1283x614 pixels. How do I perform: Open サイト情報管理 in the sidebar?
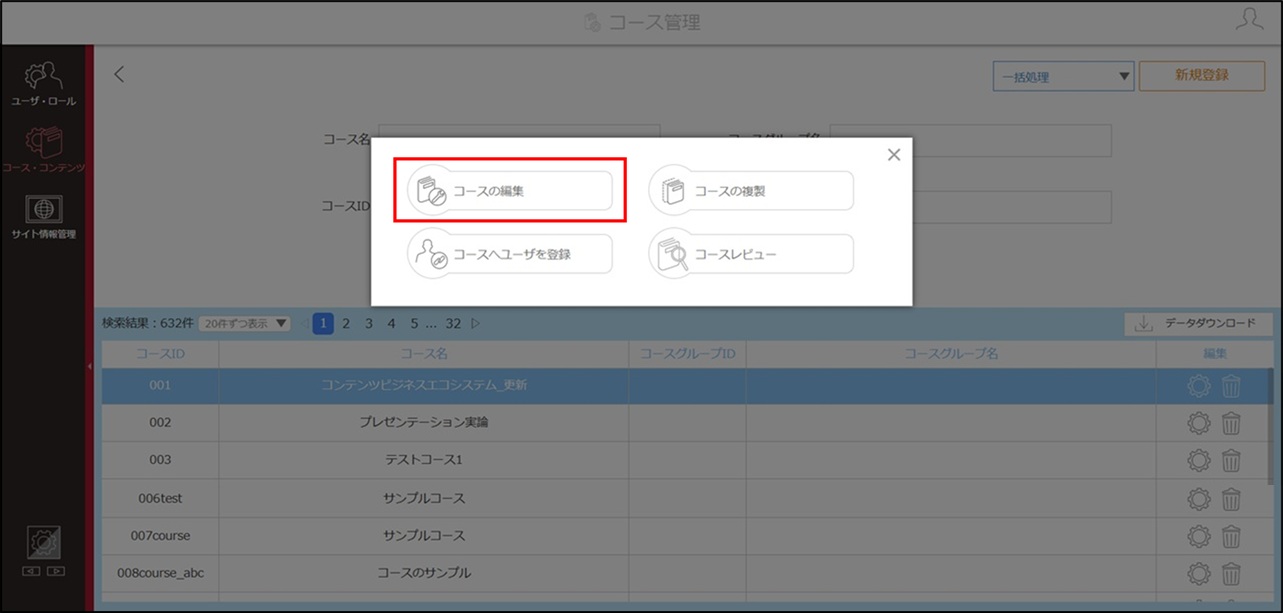click(x=44, y=218)
